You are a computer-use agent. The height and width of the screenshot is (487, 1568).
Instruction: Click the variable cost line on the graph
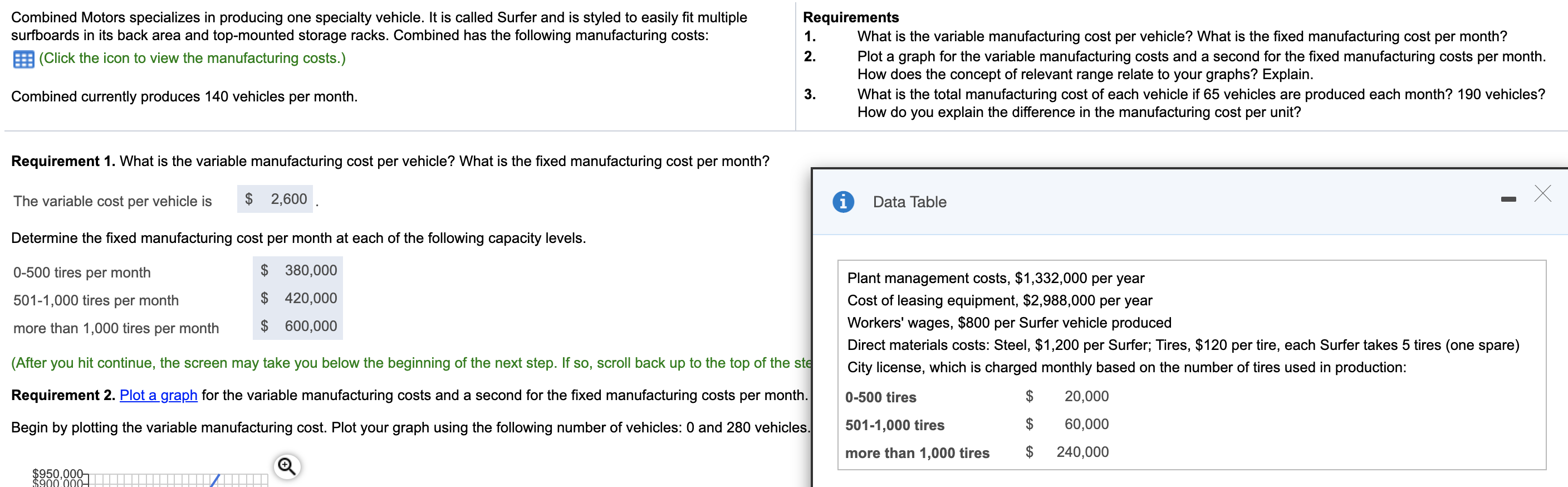tap(215, 480)
